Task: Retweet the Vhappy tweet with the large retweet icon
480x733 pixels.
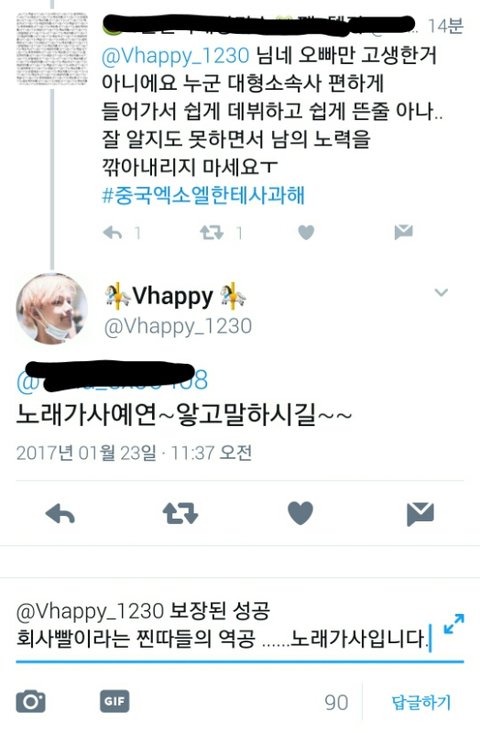Action: coord(180,513)
